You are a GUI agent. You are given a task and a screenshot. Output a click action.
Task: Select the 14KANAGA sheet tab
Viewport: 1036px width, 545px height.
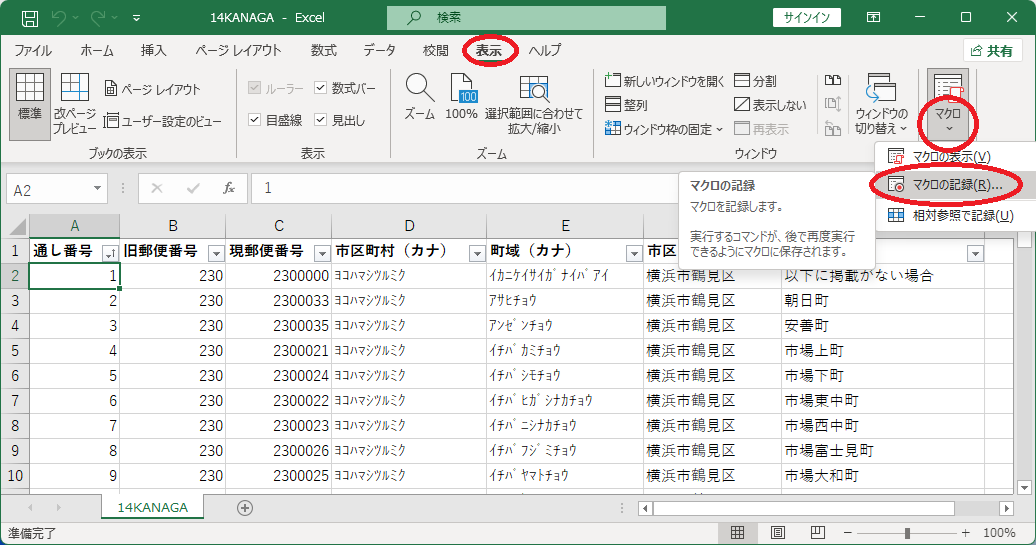(x=153, y=507)
